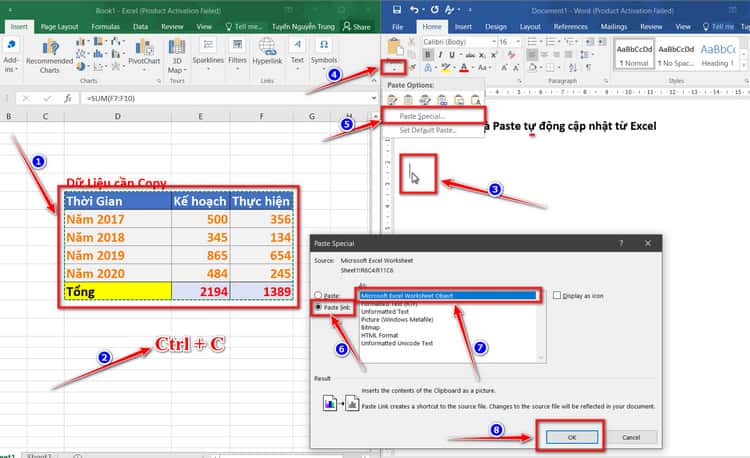Click the Show/Hide paragraph marks icon
The width and height of the screenshot is (750, 458).
pos(588,67)
